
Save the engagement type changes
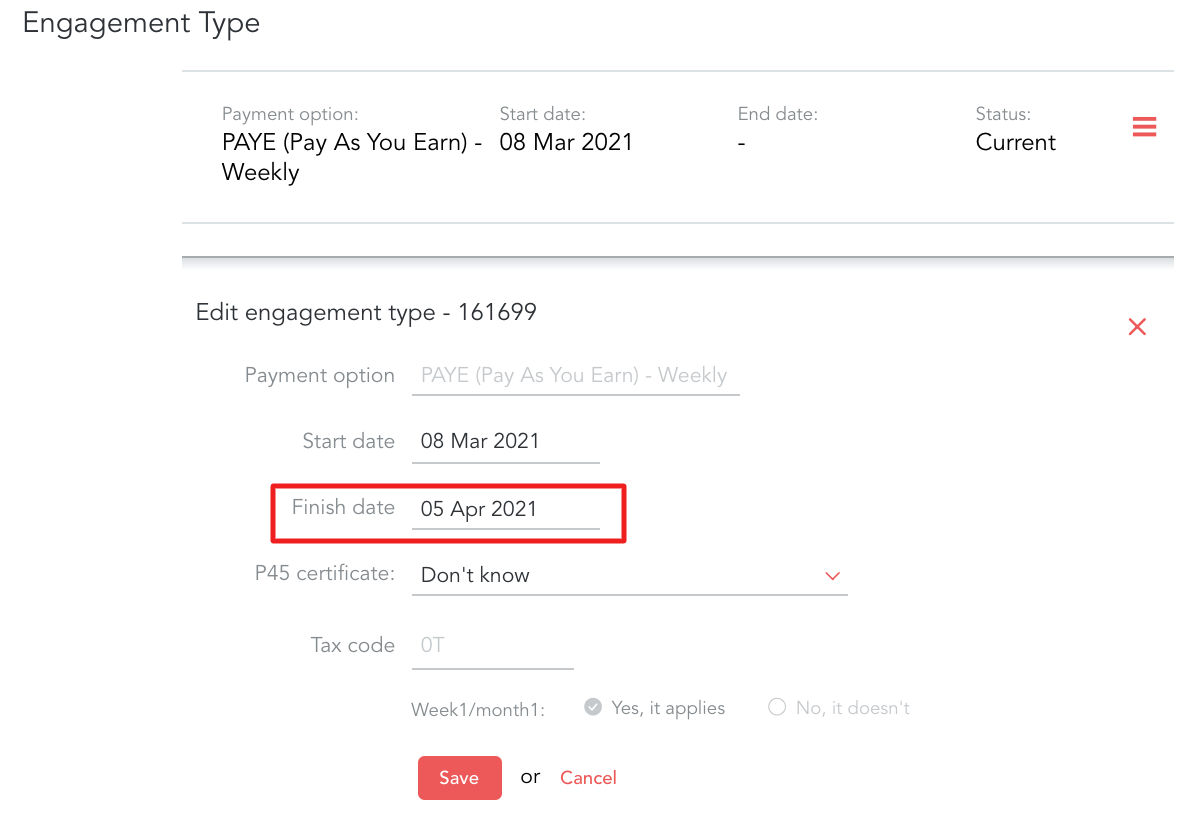pyautogui.click(x=459, y=777)
